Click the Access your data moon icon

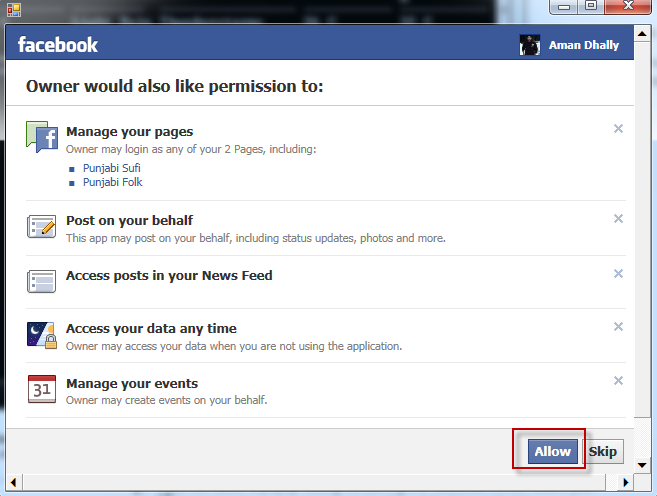41,334
